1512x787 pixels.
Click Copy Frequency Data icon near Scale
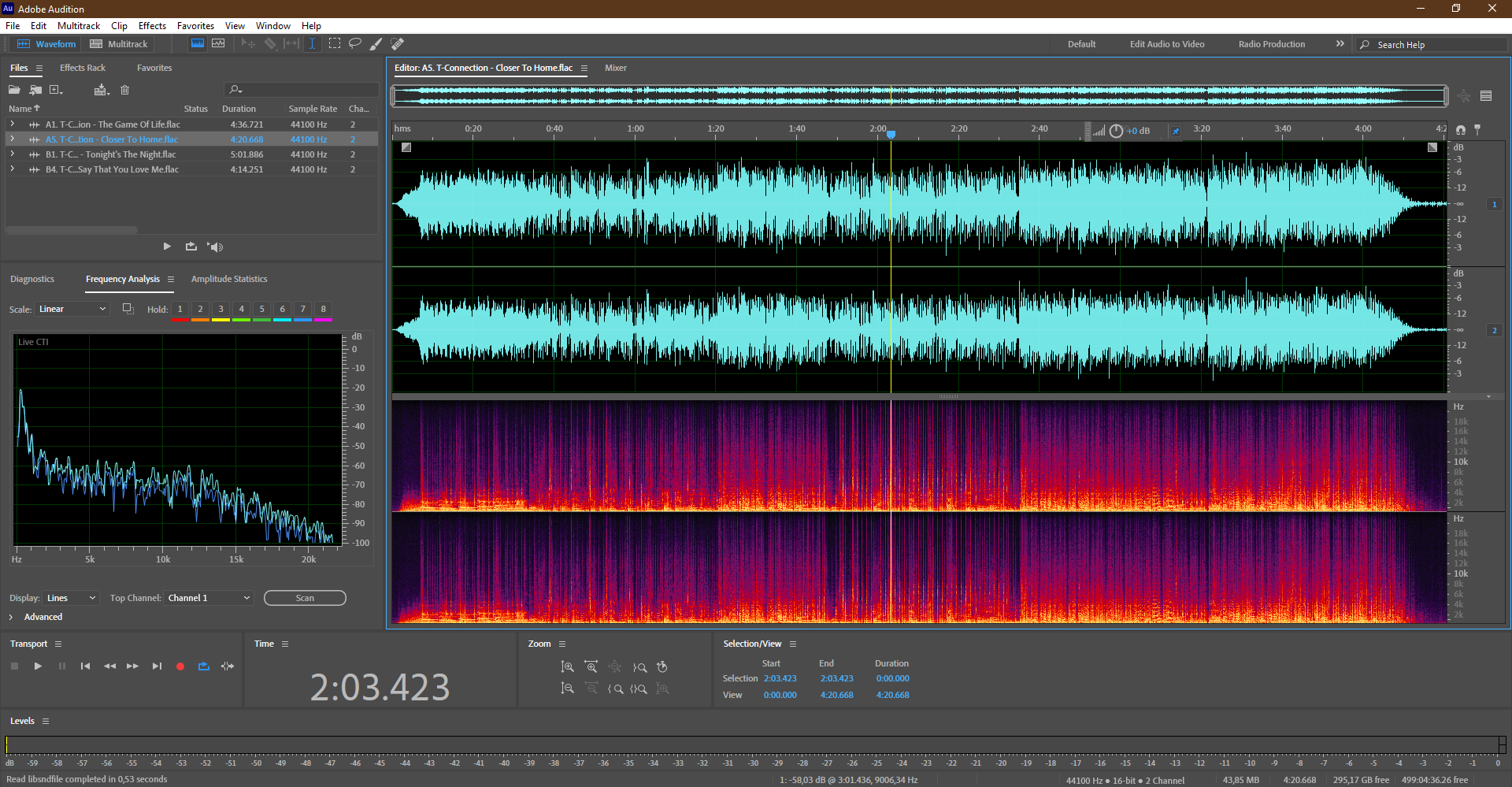pyautogui.click(x=128, y=309)
